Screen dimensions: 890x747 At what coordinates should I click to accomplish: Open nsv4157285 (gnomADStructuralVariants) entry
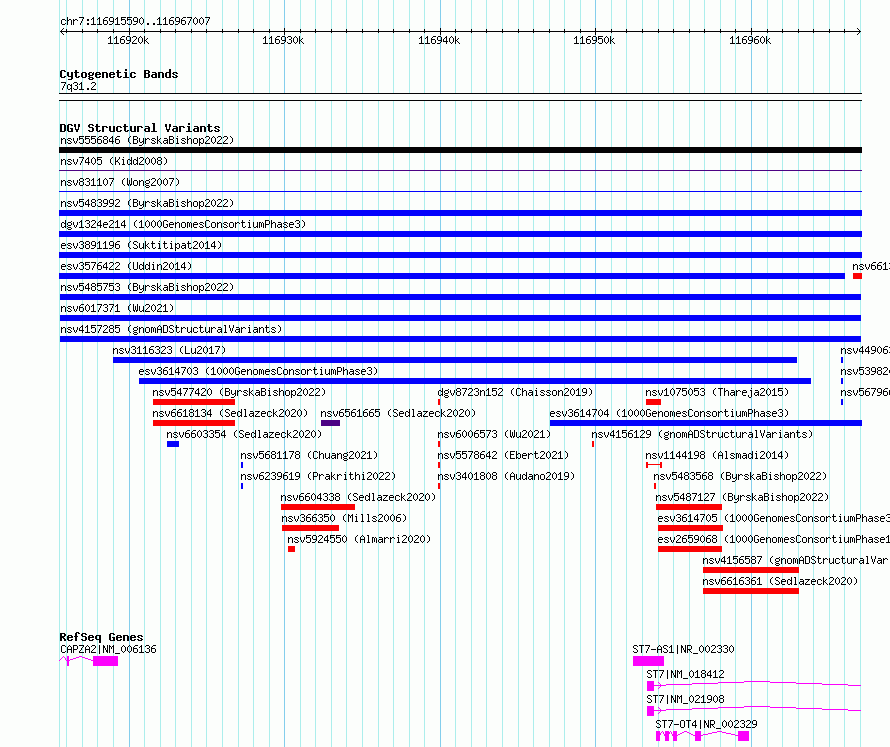(171, 329)
